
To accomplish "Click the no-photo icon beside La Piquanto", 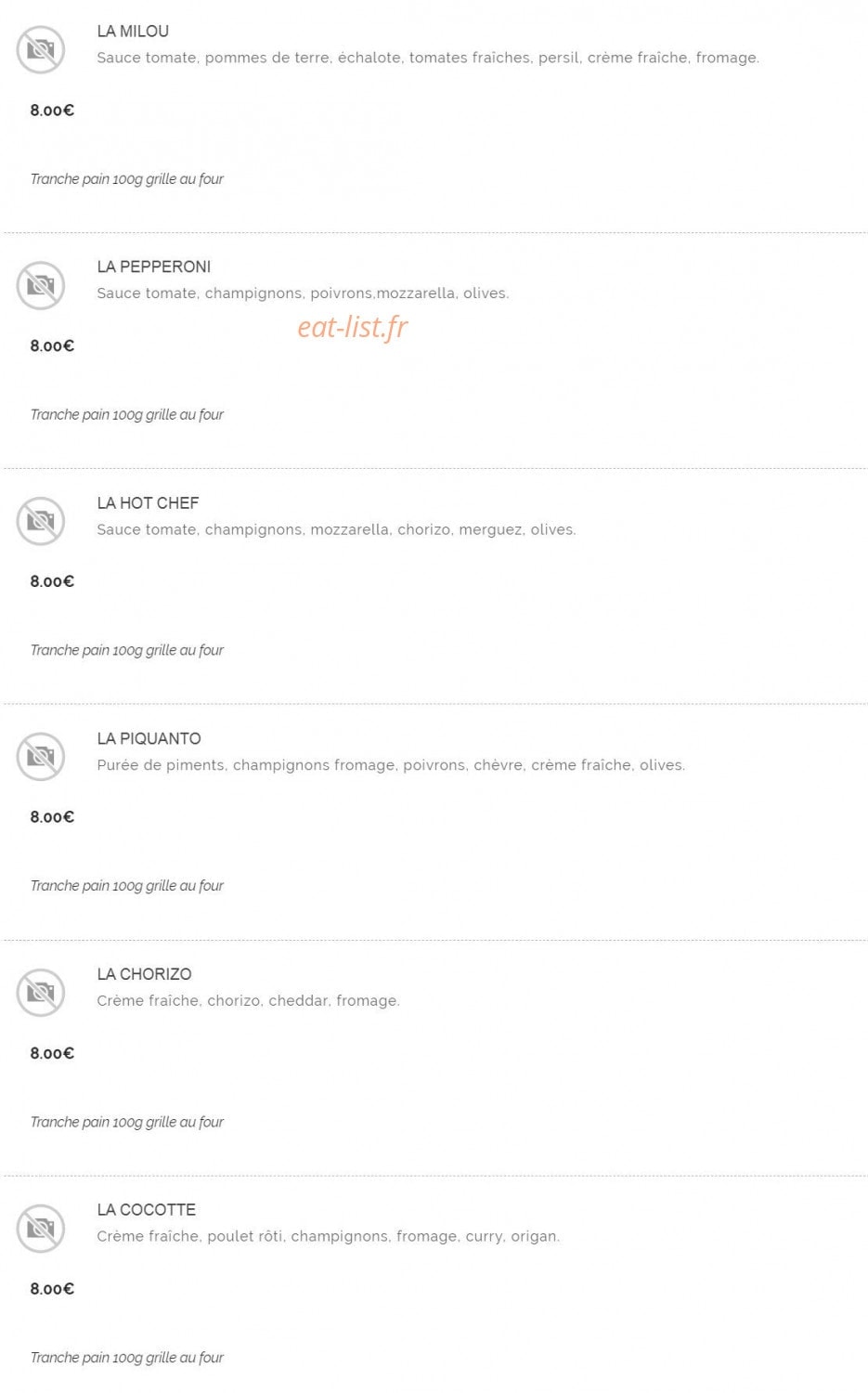I will 41,757.
